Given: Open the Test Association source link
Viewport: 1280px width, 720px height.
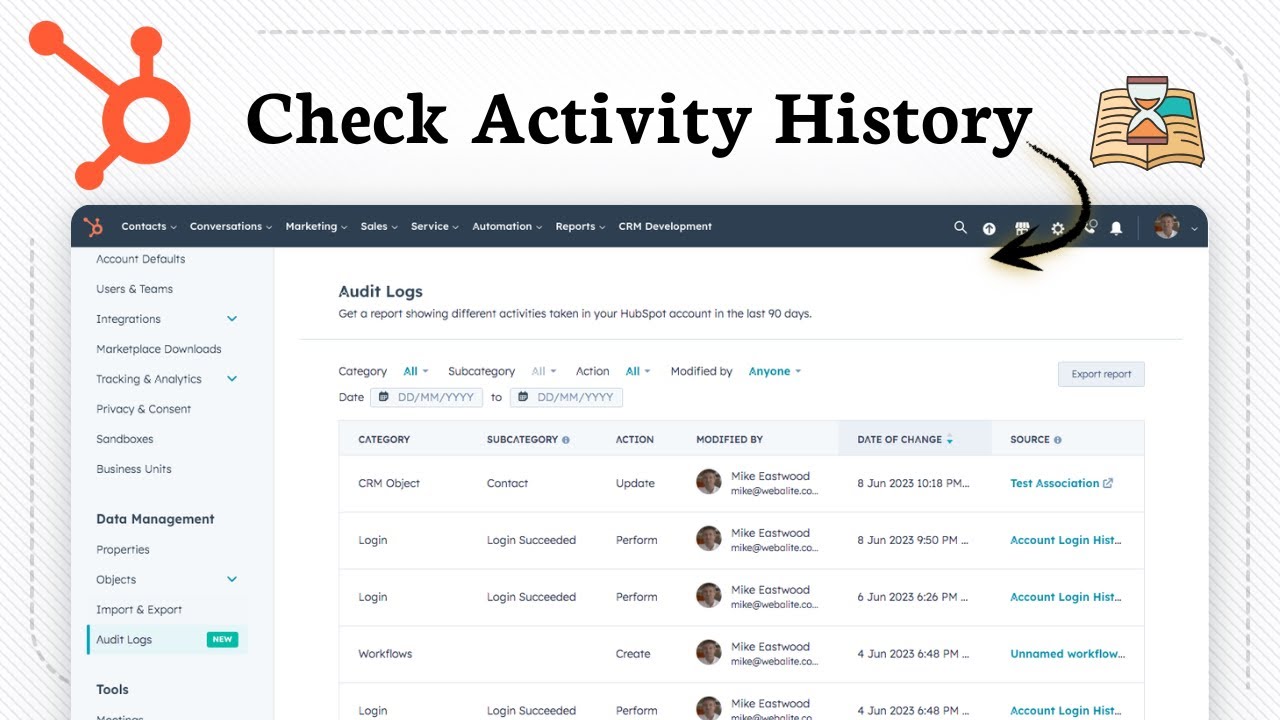Looking at the screenshot, I should pyautogui.click(x=1054, y=483).
